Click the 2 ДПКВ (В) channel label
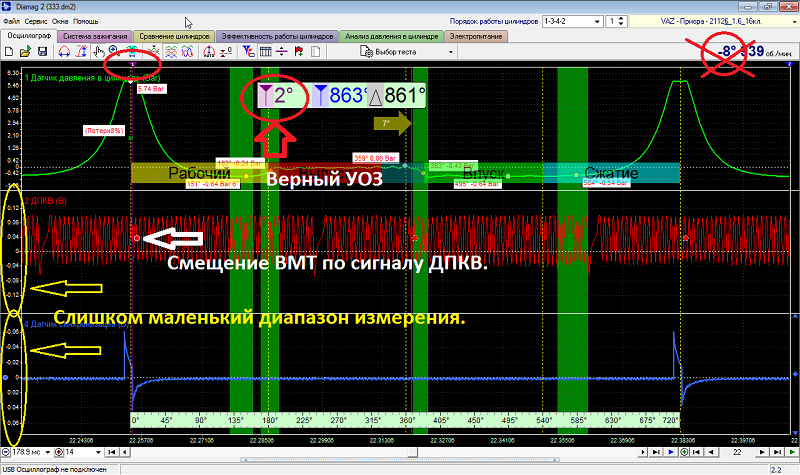The height and width of the screenshot is (475, 800). point(45,201)
